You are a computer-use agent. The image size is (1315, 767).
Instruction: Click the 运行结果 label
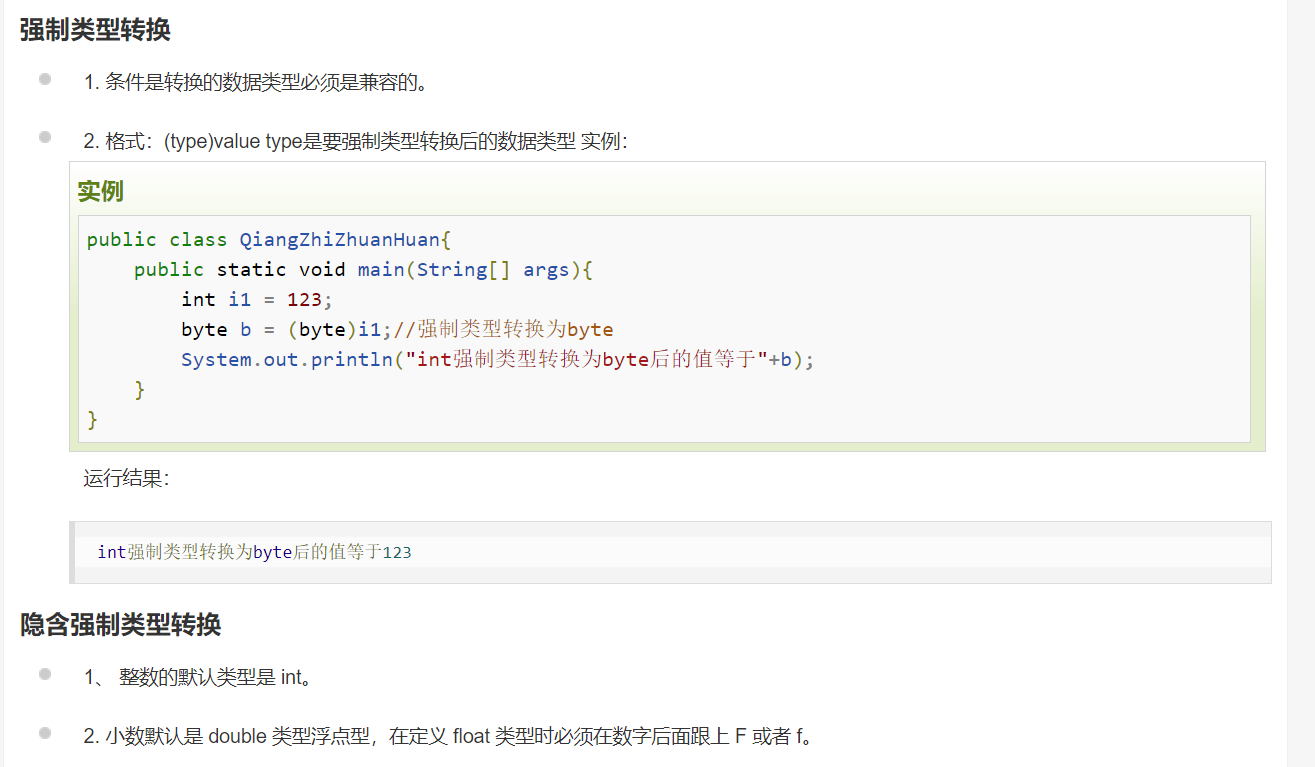coord(126,478)
